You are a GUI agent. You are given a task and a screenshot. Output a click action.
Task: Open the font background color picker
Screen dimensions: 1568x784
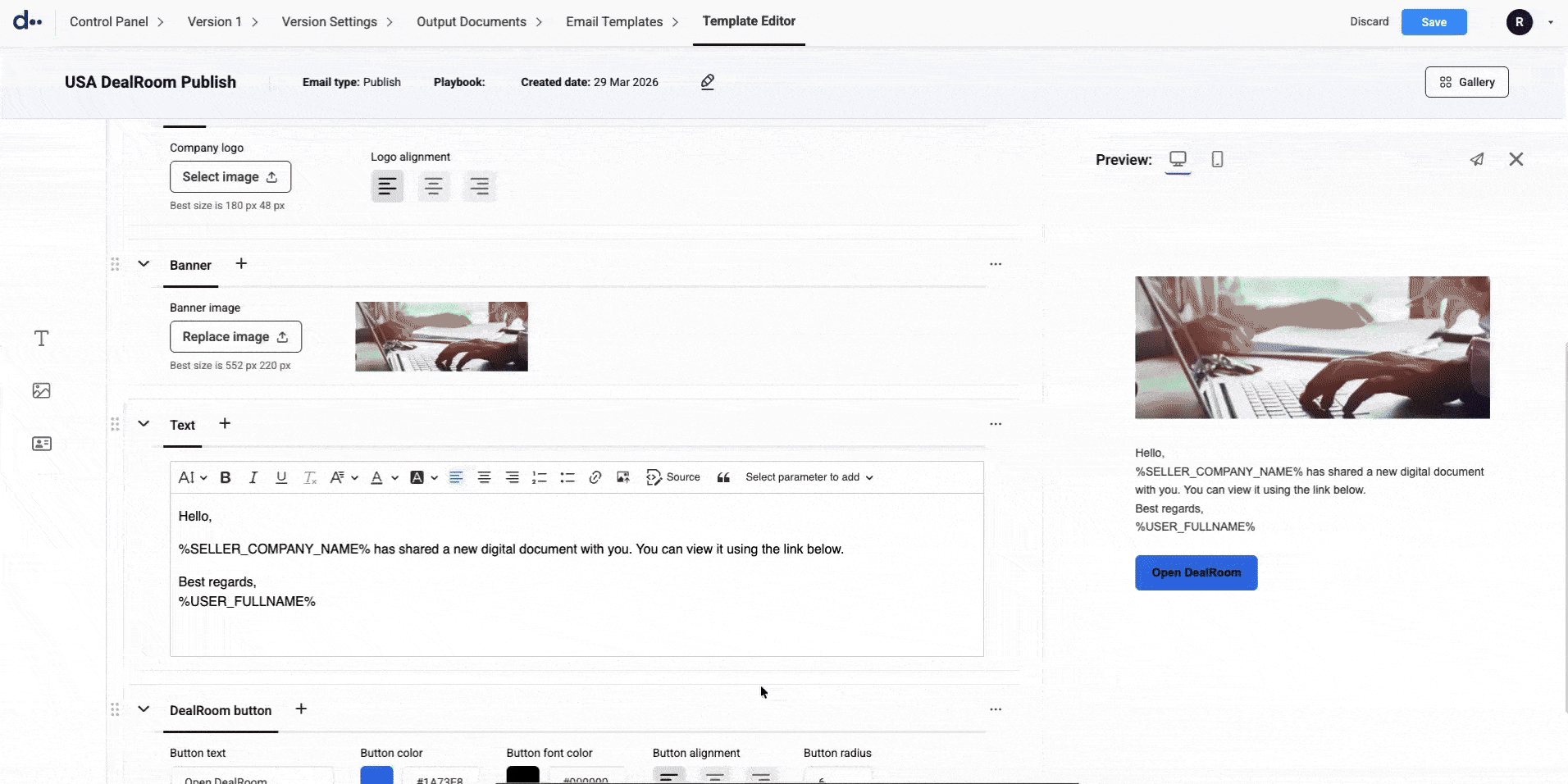click(x=423, y=477)
